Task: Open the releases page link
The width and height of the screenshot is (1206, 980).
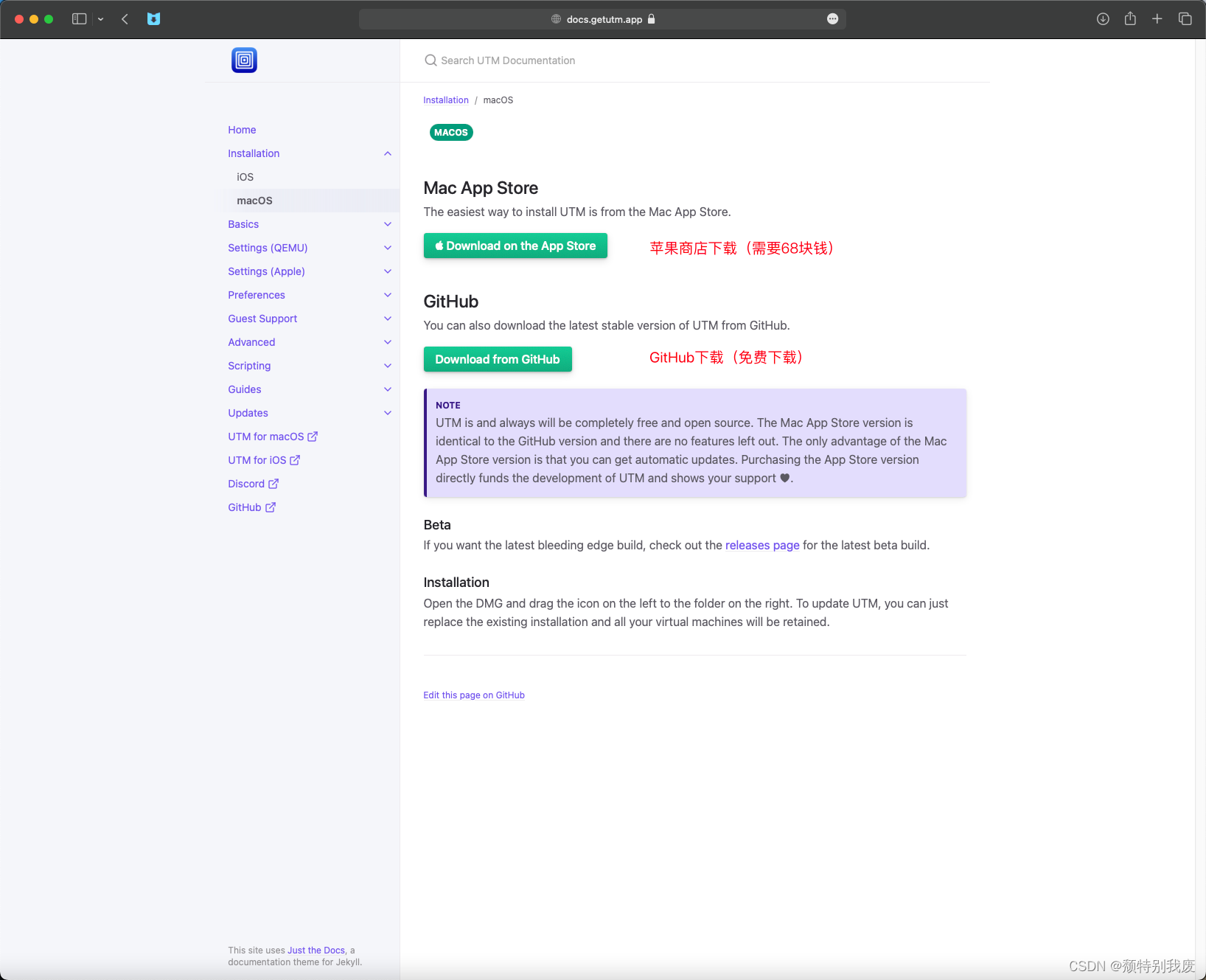Action: (762, 546)
